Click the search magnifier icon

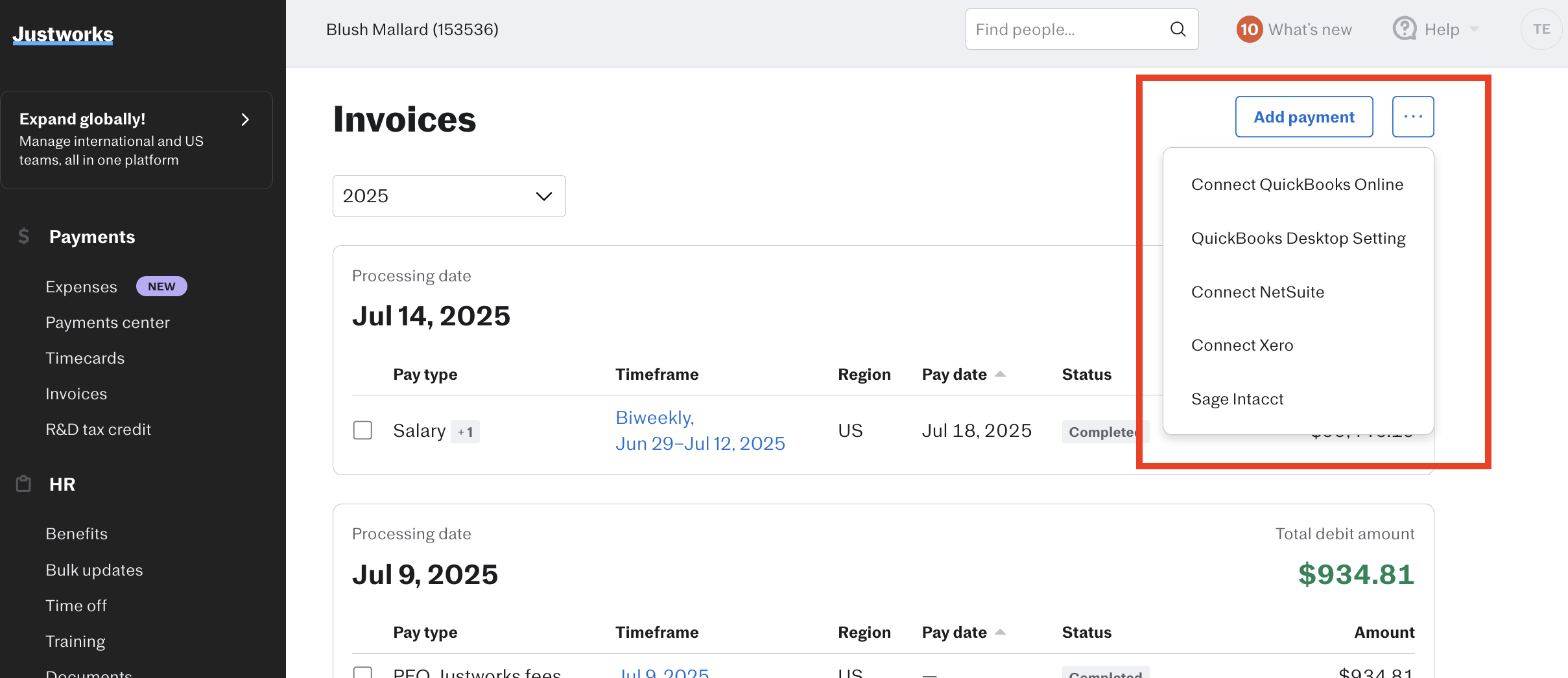[1178, 29]
